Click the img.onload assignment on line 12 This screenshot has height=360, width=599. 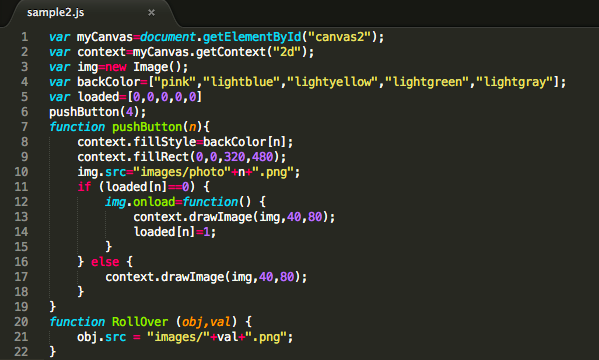(x=186, y=202)
